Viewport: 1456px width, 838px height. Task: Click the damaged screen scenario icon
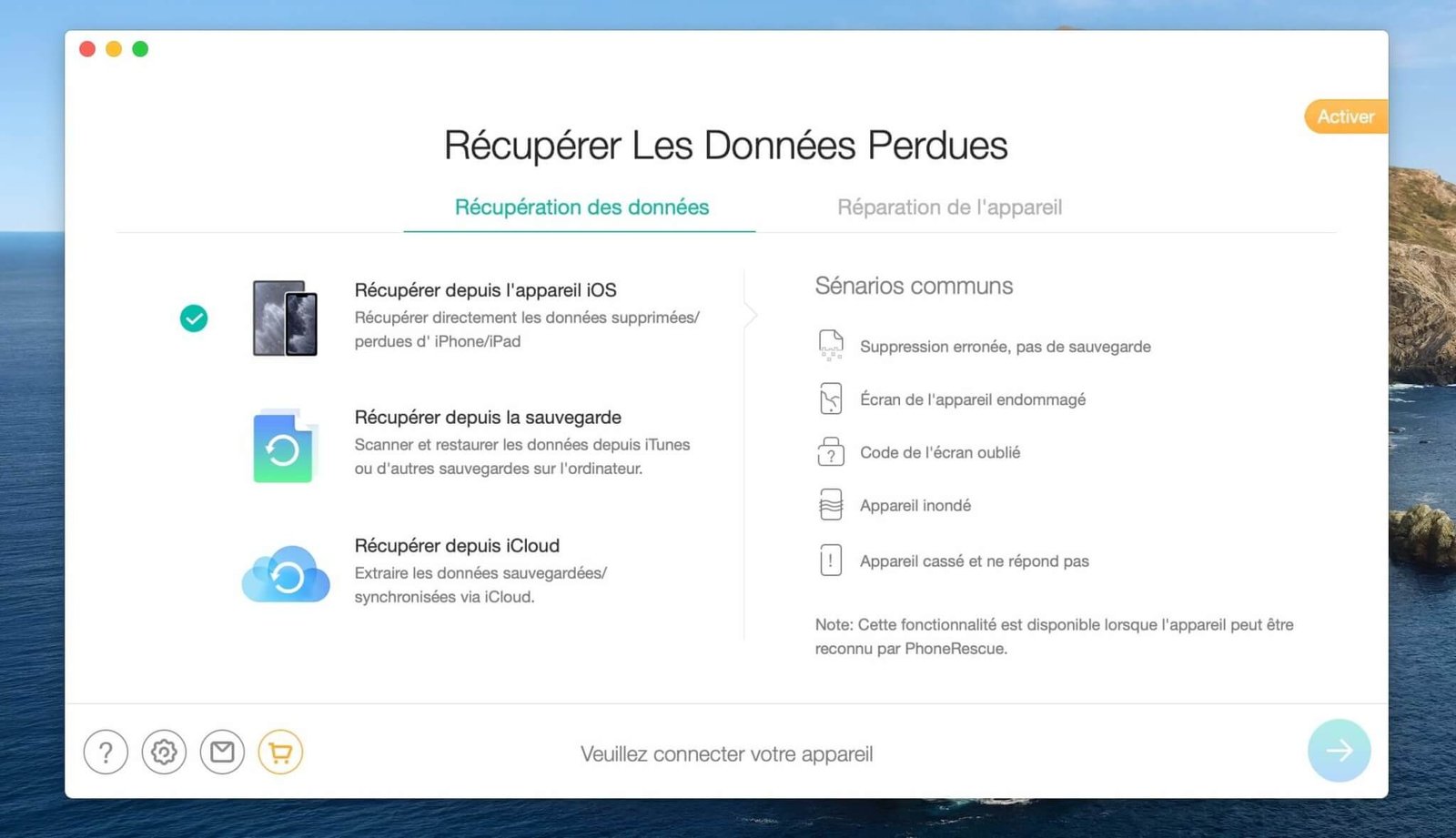click(x=831, y=399)
